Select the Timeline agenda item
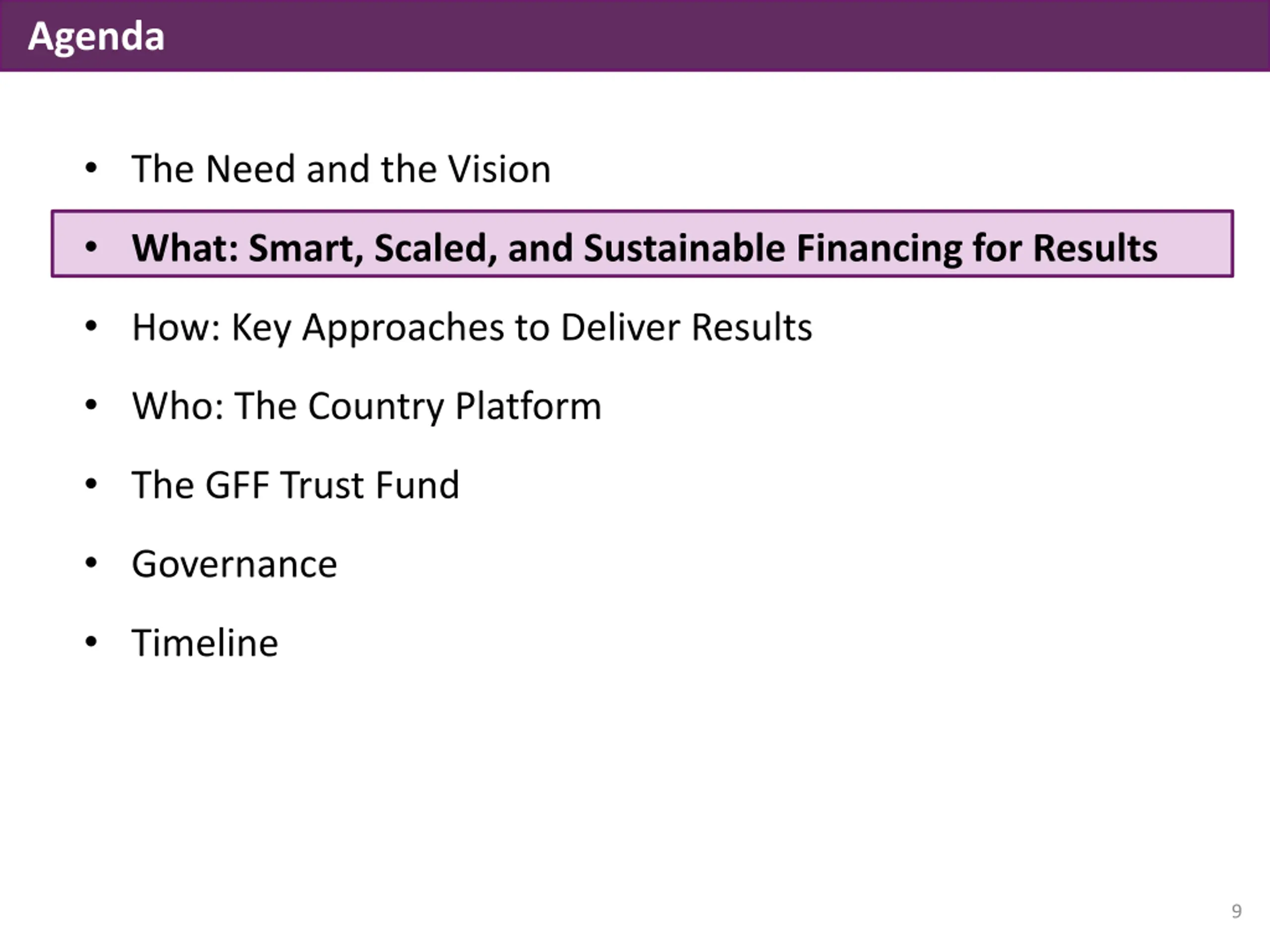Screen dimensions: 1270x952 click(205, 643)
